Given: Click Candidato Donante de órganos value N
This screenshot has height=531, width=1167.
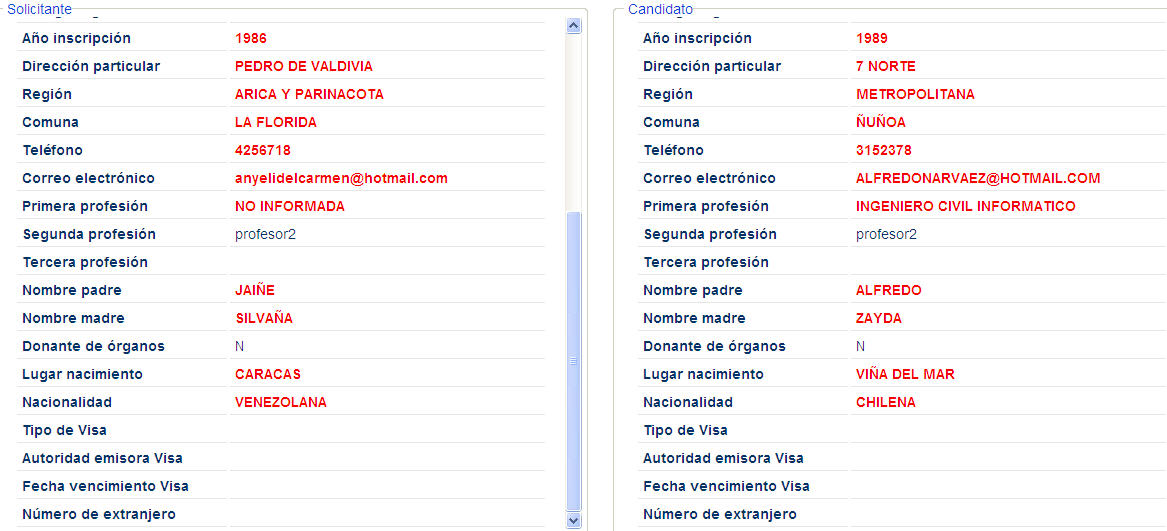Looking at the screenshot, I should [x=860, y=346].
